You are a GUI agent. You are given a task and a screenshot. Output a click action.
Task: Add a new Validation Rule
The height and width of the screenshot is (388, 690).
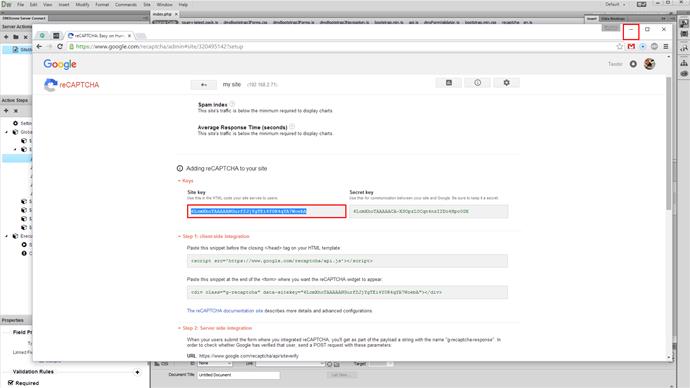point(137,372)
